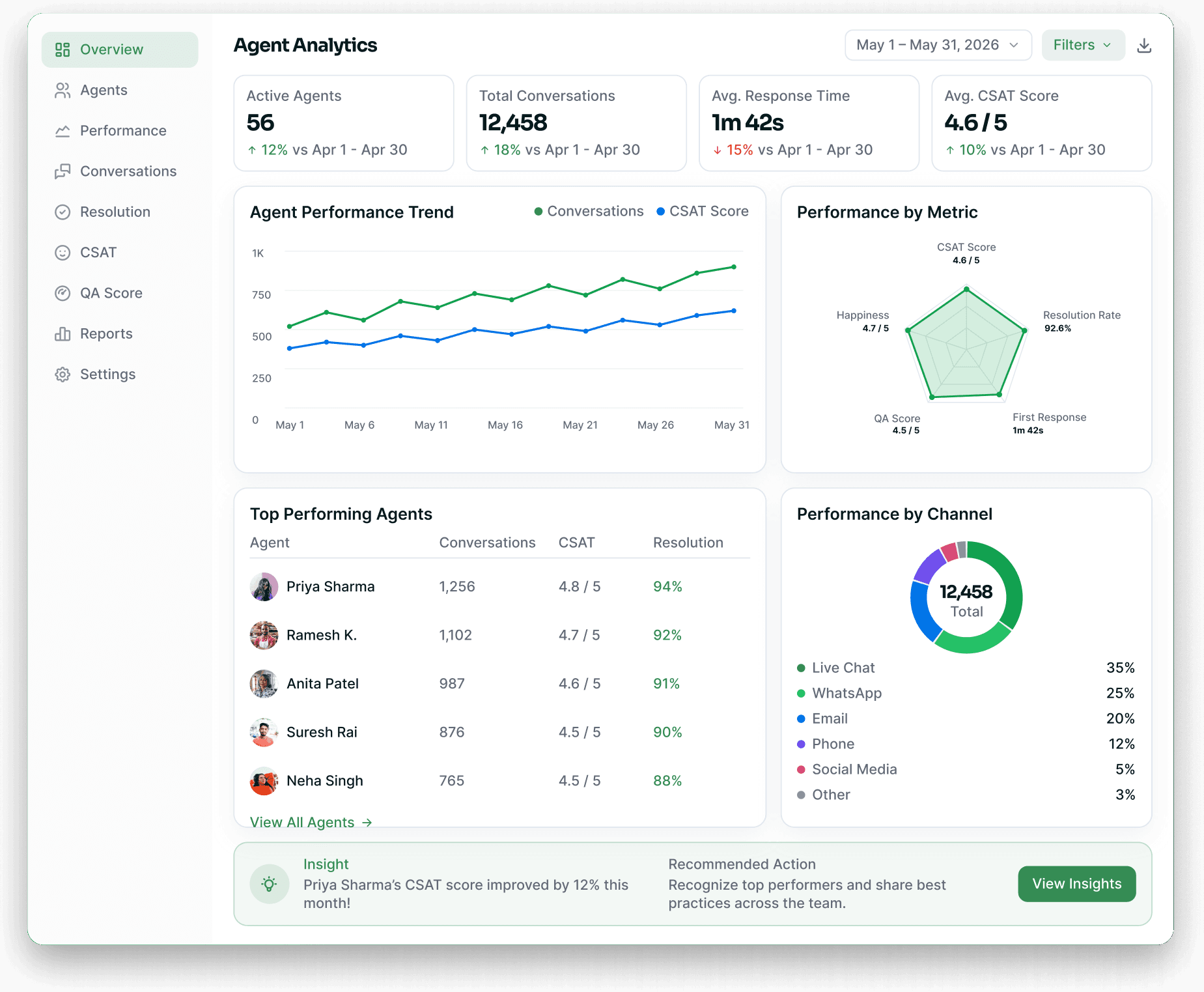Screen dimensions: 1204x992
Task: Click the Resolution checkmark circle icon
Action: (63, 212)
